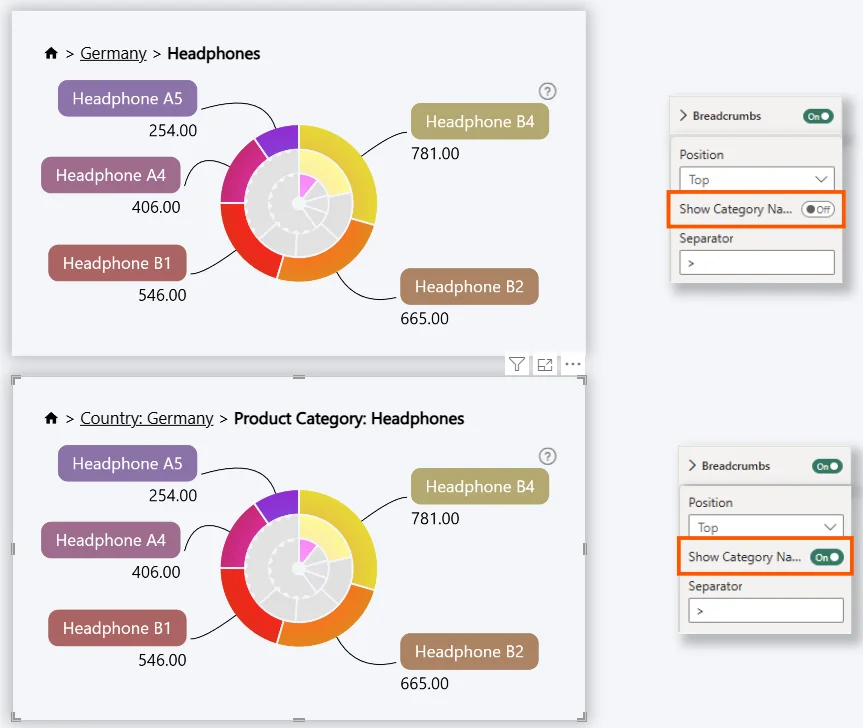Image resolution: width=863 pixels, height=728 pixels.
Task: Open focus mode icon on visual header
Action: tap(545, 365)
